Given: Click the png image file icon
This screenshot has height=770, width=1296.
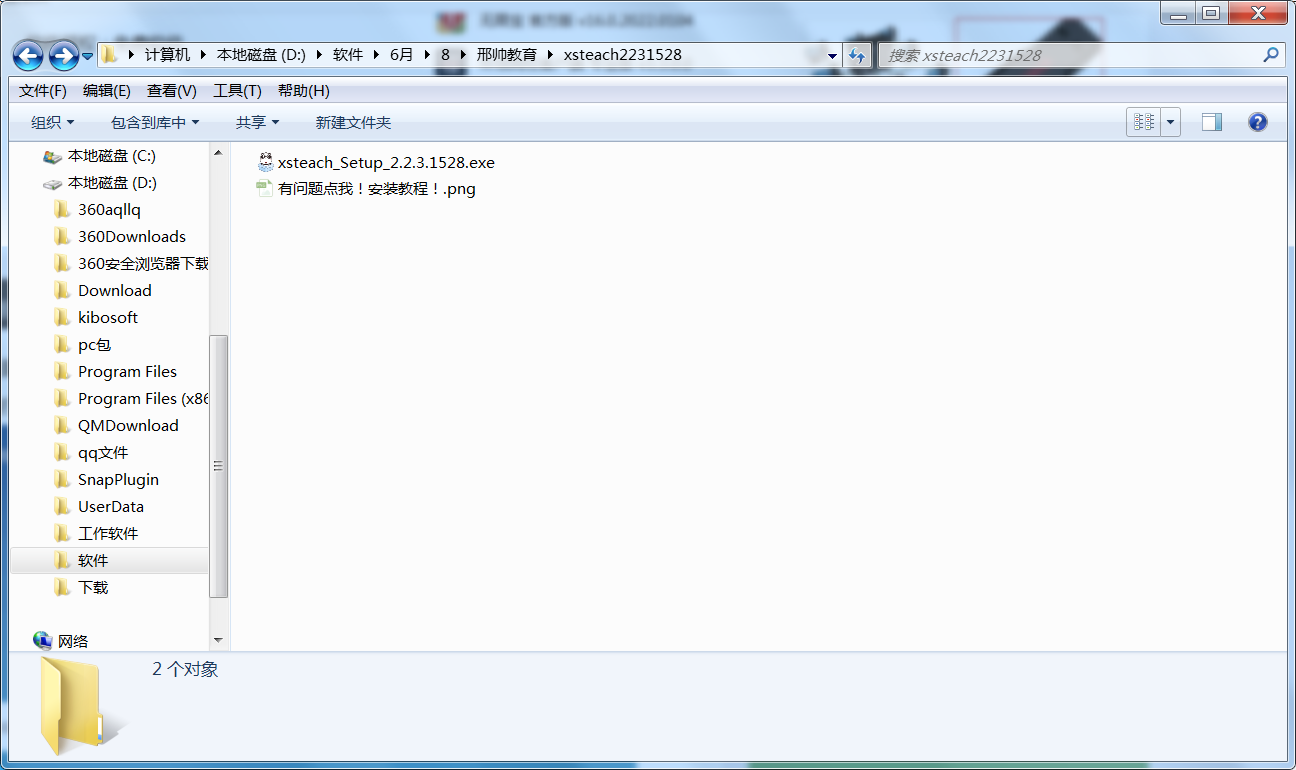Looking at the screenshot, I should pos(265,189).
